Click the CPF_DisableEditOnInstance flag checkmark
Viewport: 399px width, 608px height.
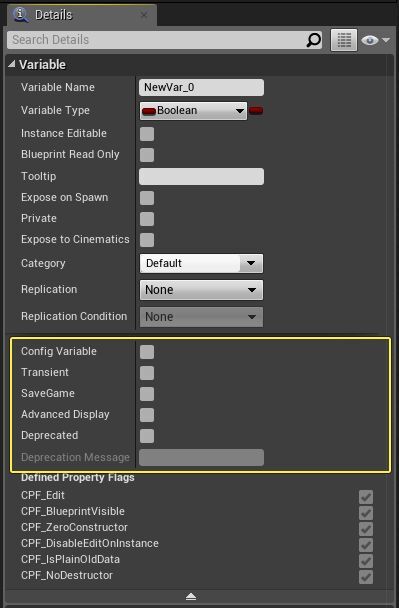(x=366, y=545)
